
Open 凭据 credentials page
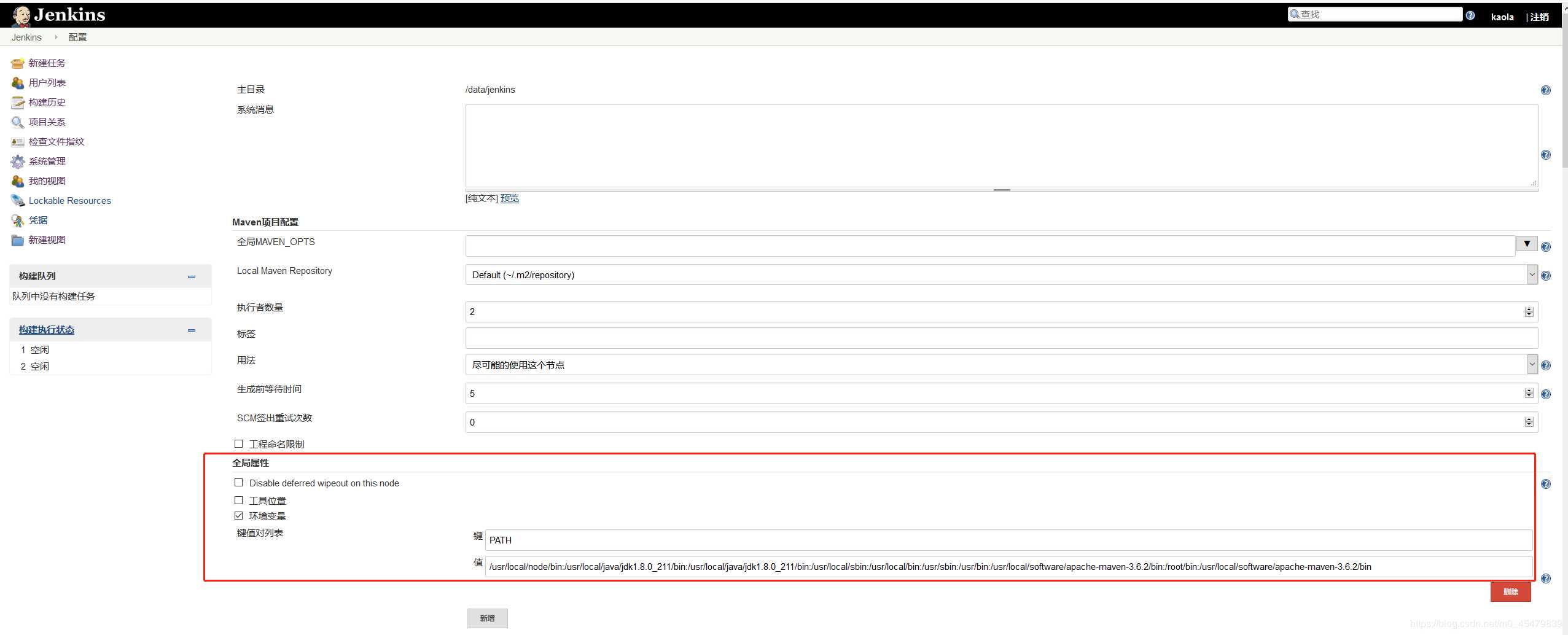coord(37,220)
